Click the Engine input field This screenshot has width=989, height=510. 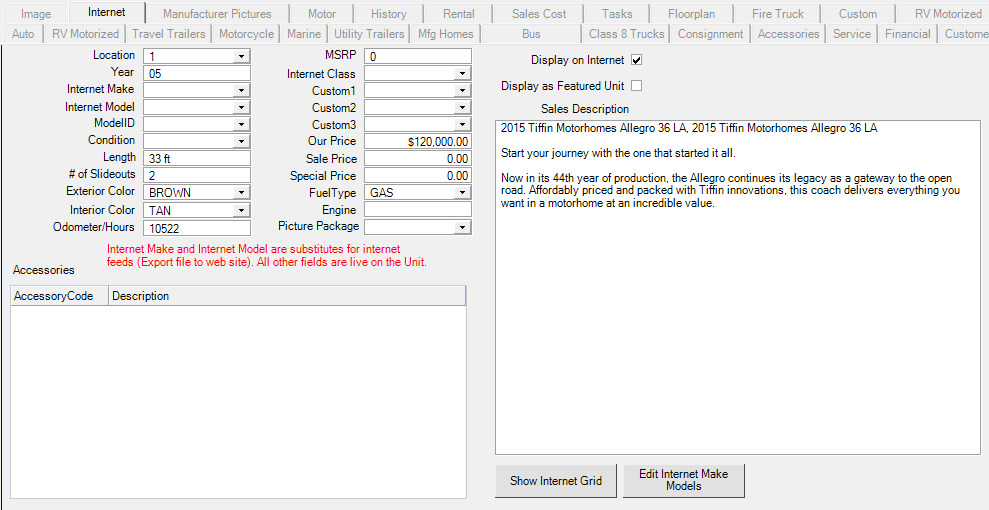click(418, 209)
